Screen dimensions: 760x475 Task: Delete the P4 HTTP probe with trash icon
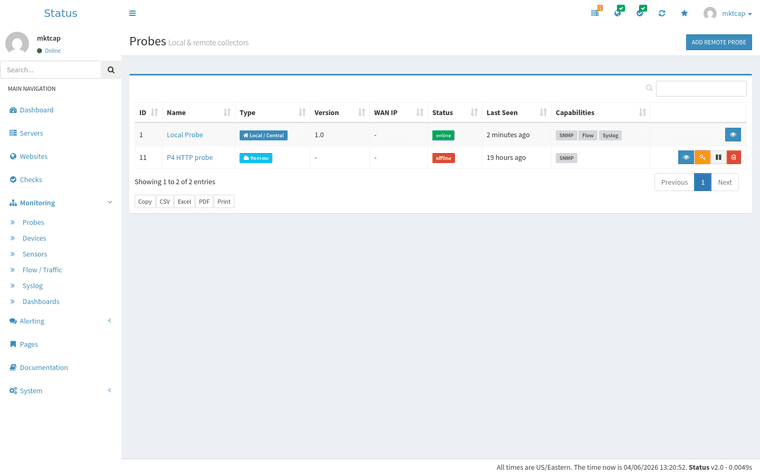(x=734, y=157)
